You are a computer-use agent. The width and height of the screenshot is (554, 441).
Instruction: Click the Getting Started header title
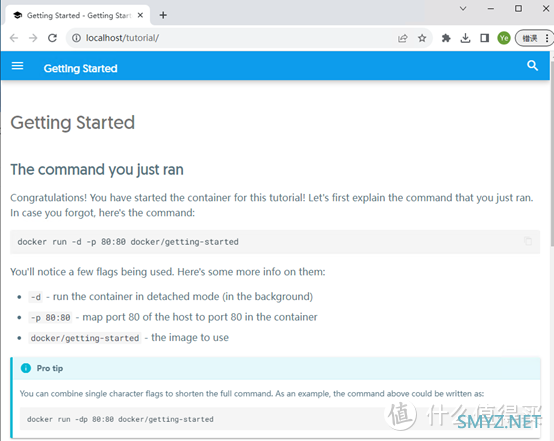coord(81,69)
